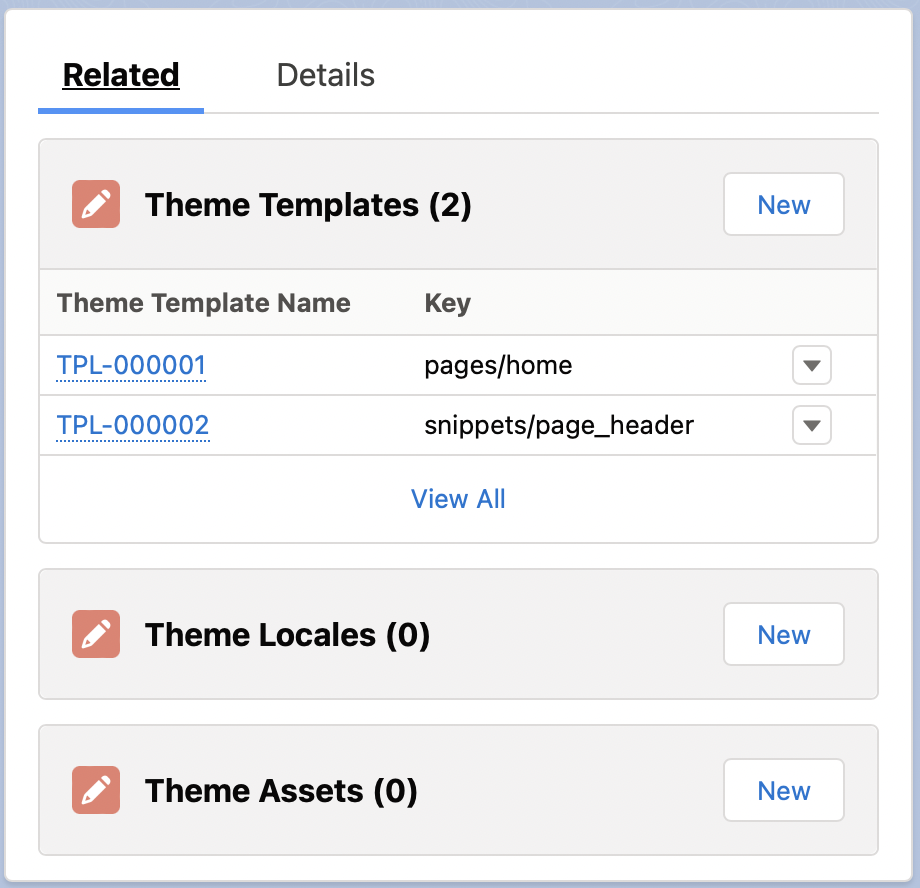
Task: Create a new Theme Locale
Action: 784,634
